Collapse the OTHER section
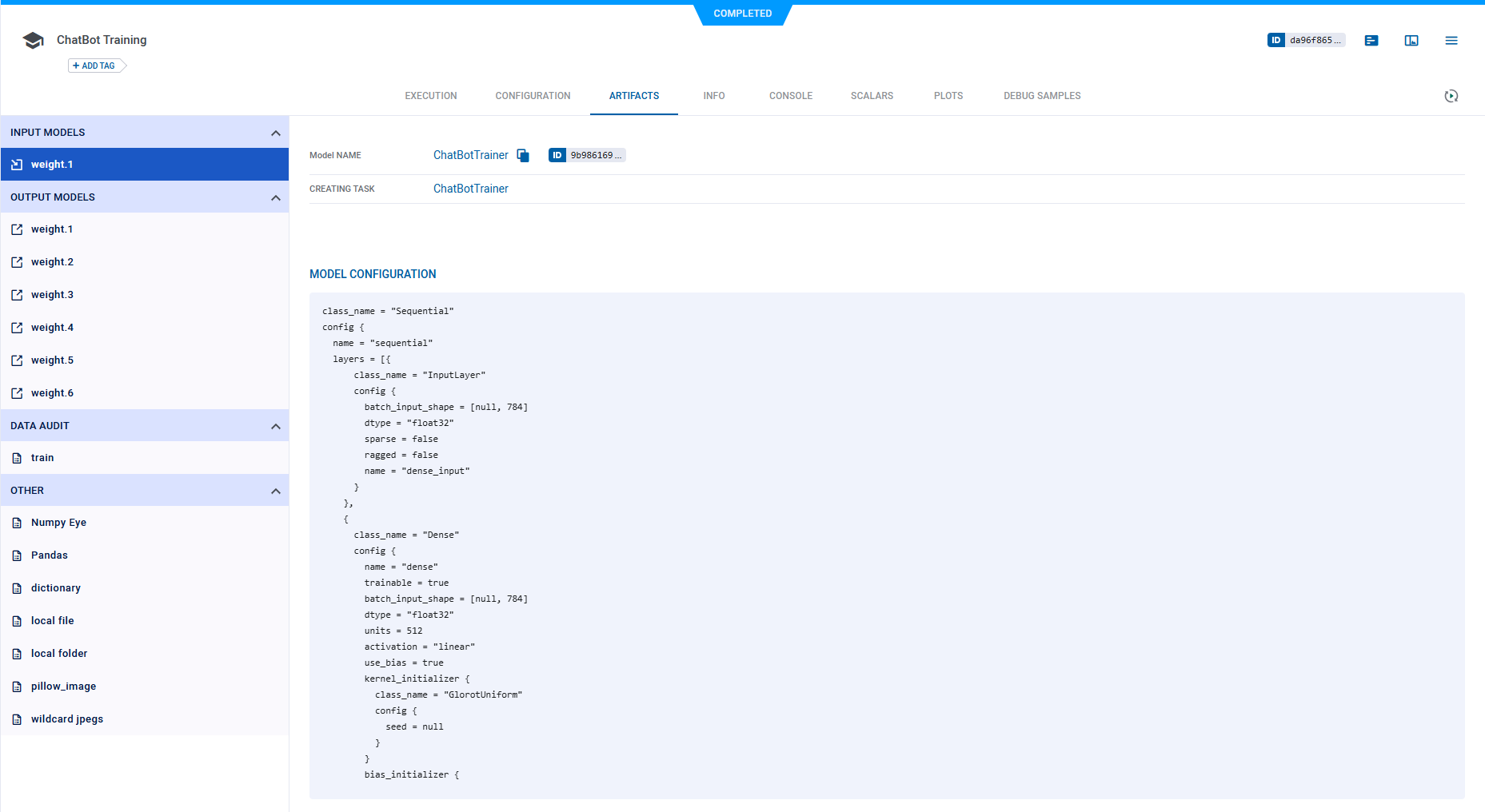Viewport: 1485px width, 812px height. [x=276, y=490]
